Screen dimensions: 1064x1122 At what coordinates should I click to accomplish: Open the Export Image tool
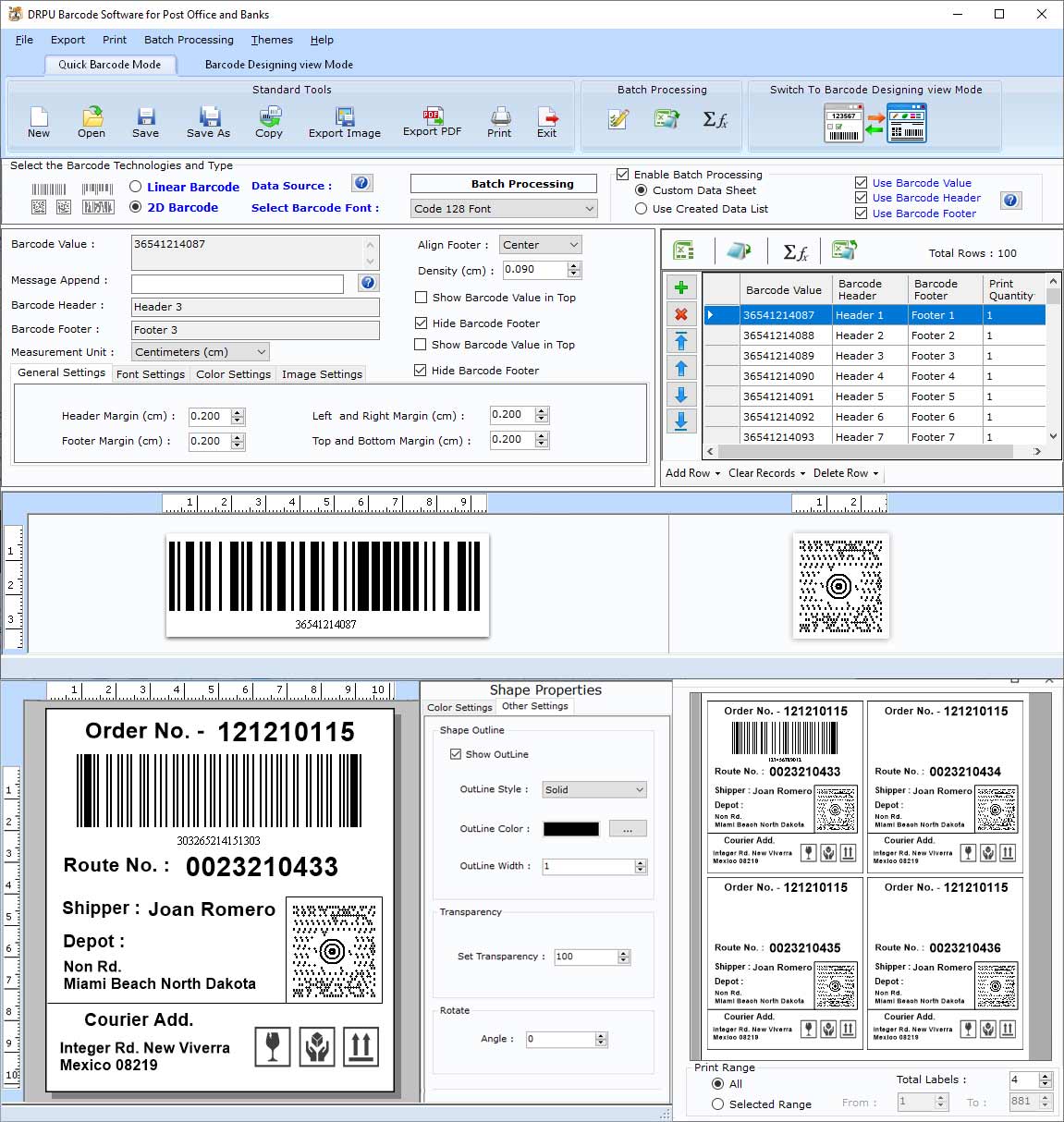click(344, 121)
